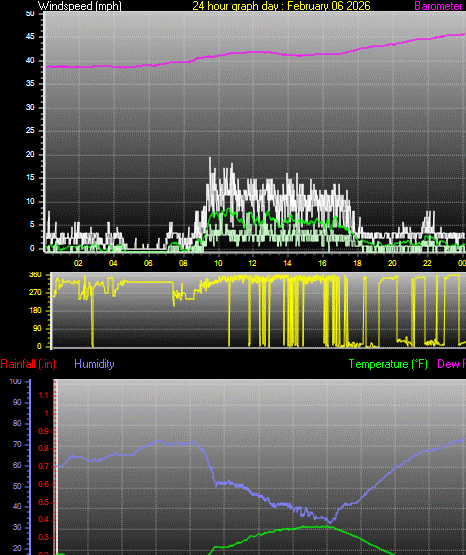Click the '12' hour tick on time axis
The width and height of the screenshot is (466, 555).
[x=252, y=263]
